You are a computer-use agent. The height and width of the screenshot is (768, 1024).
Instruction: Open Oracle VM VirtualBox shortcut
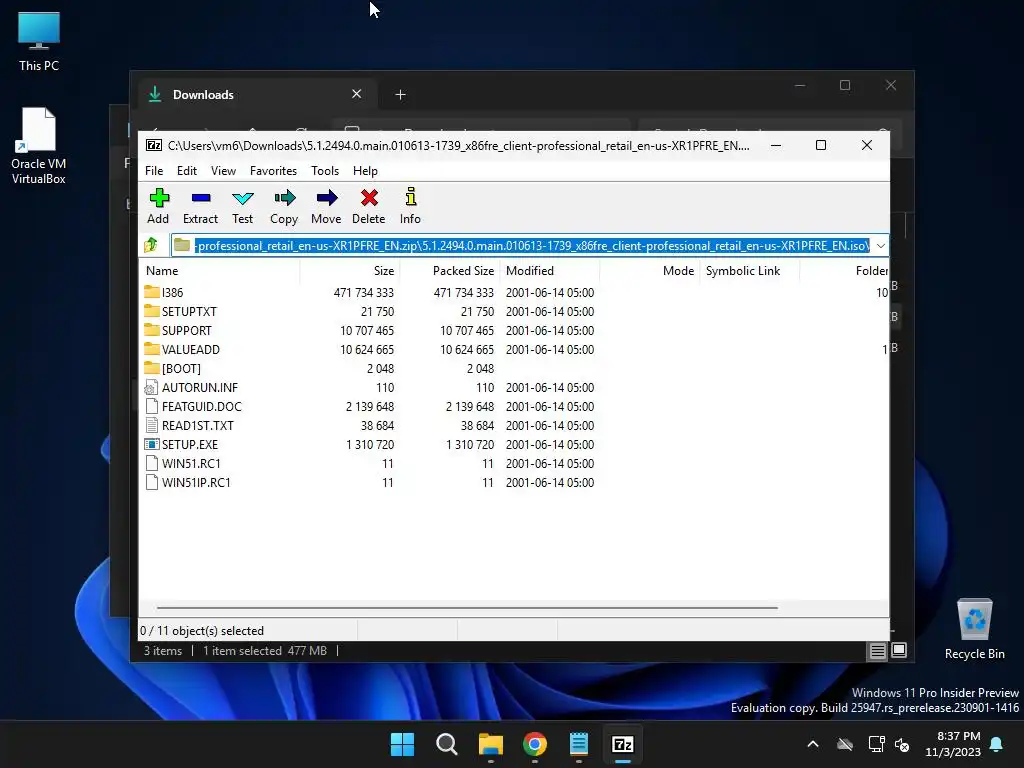point(39,146)
